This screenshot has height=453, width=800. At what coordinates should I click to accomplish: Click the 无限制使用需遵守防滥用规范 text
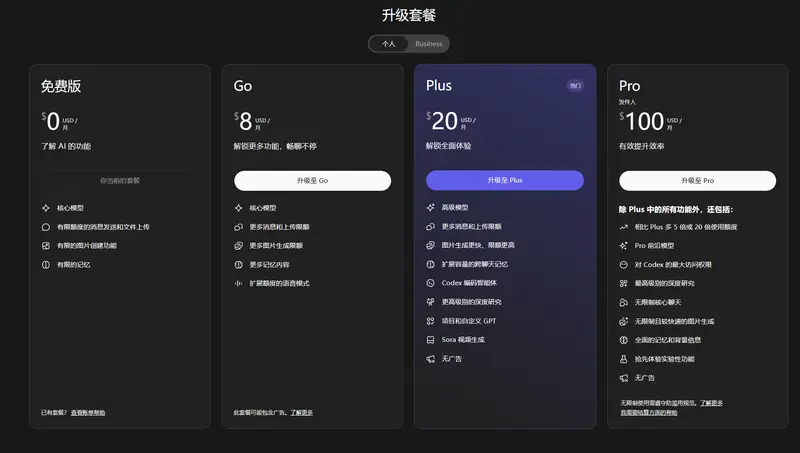(x=659, y=403)
